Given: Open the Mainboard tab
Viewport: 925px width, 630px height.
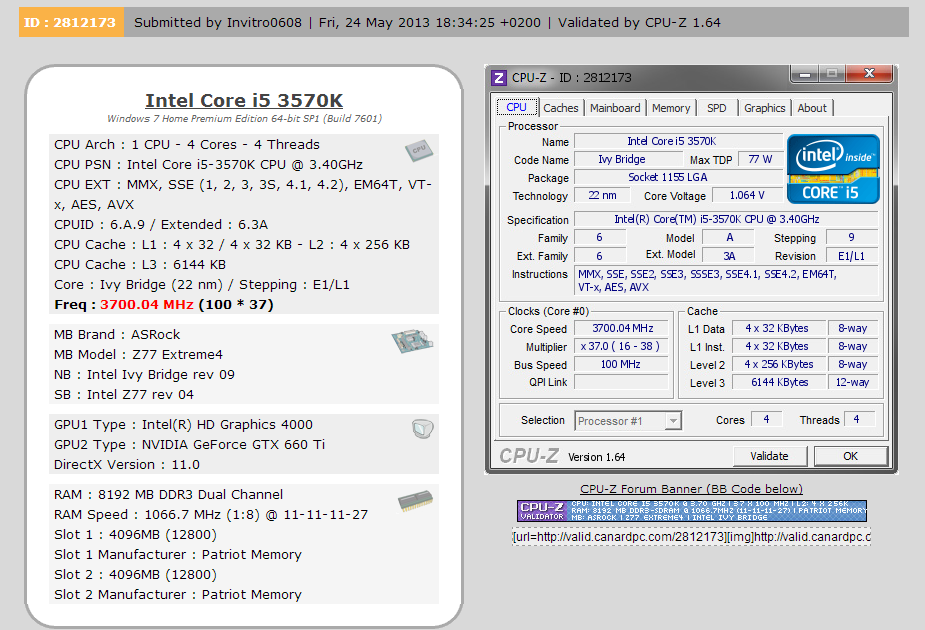Looking at the screenshot, I should [x=615, y=108].
